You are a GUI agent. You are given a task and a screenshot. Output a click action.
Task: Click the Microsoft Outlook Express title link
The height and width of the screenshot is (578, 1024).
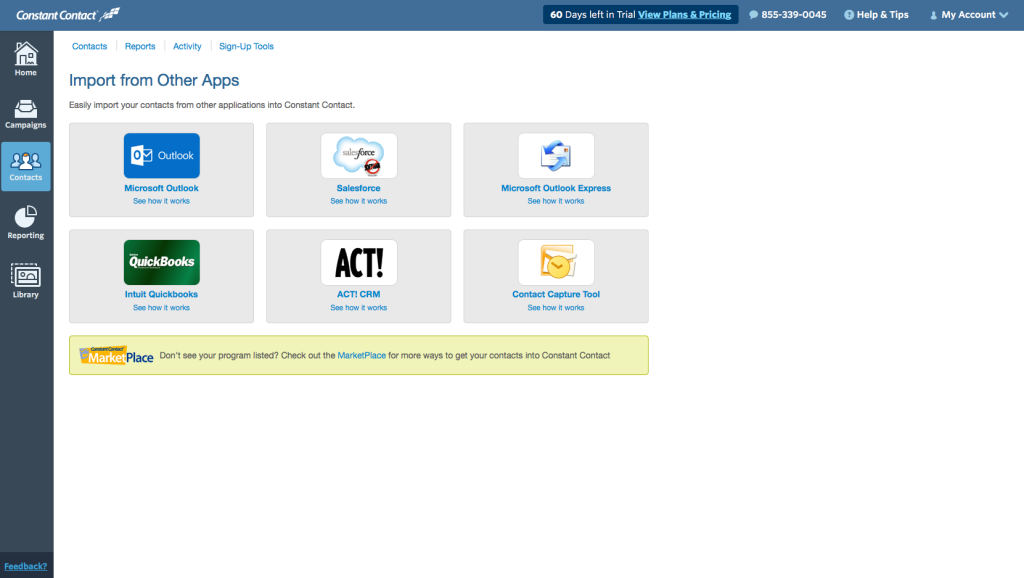556,188
